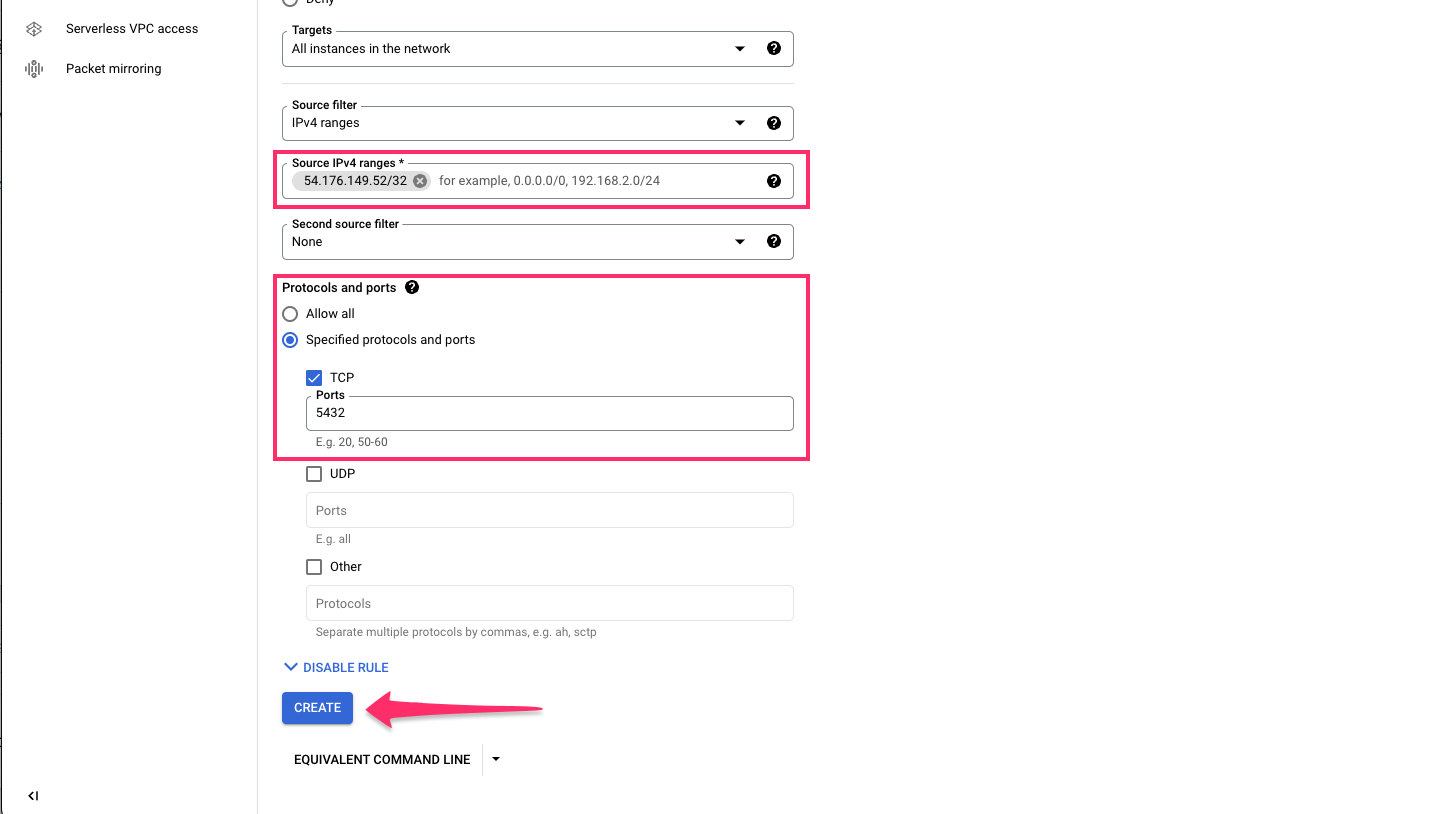Click the CREATE button
1430x814 pixels.
click(x=317, y=707)
